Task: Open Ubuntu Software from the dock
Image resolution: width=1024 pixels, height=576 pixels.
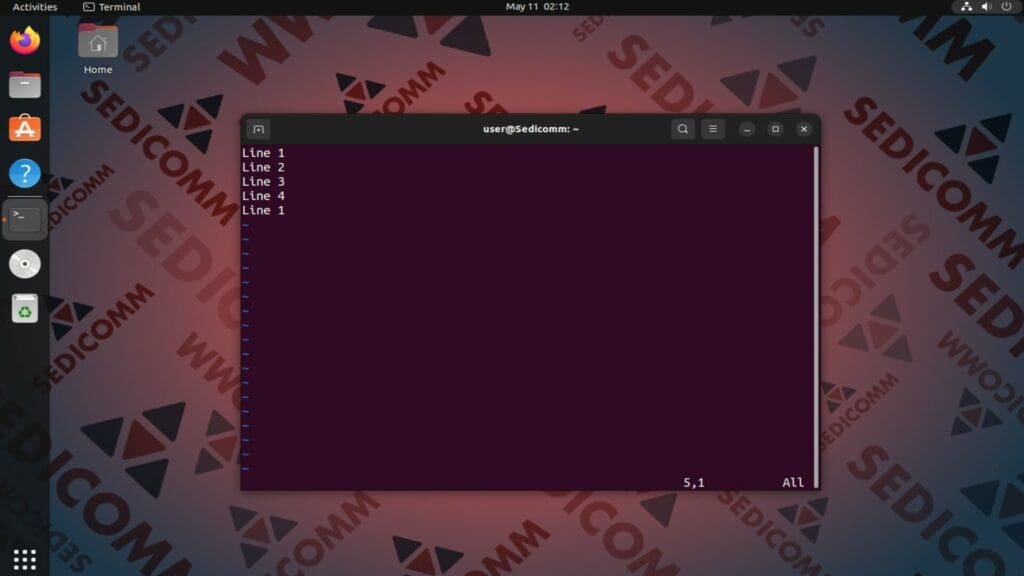Action: click(25, 129)
